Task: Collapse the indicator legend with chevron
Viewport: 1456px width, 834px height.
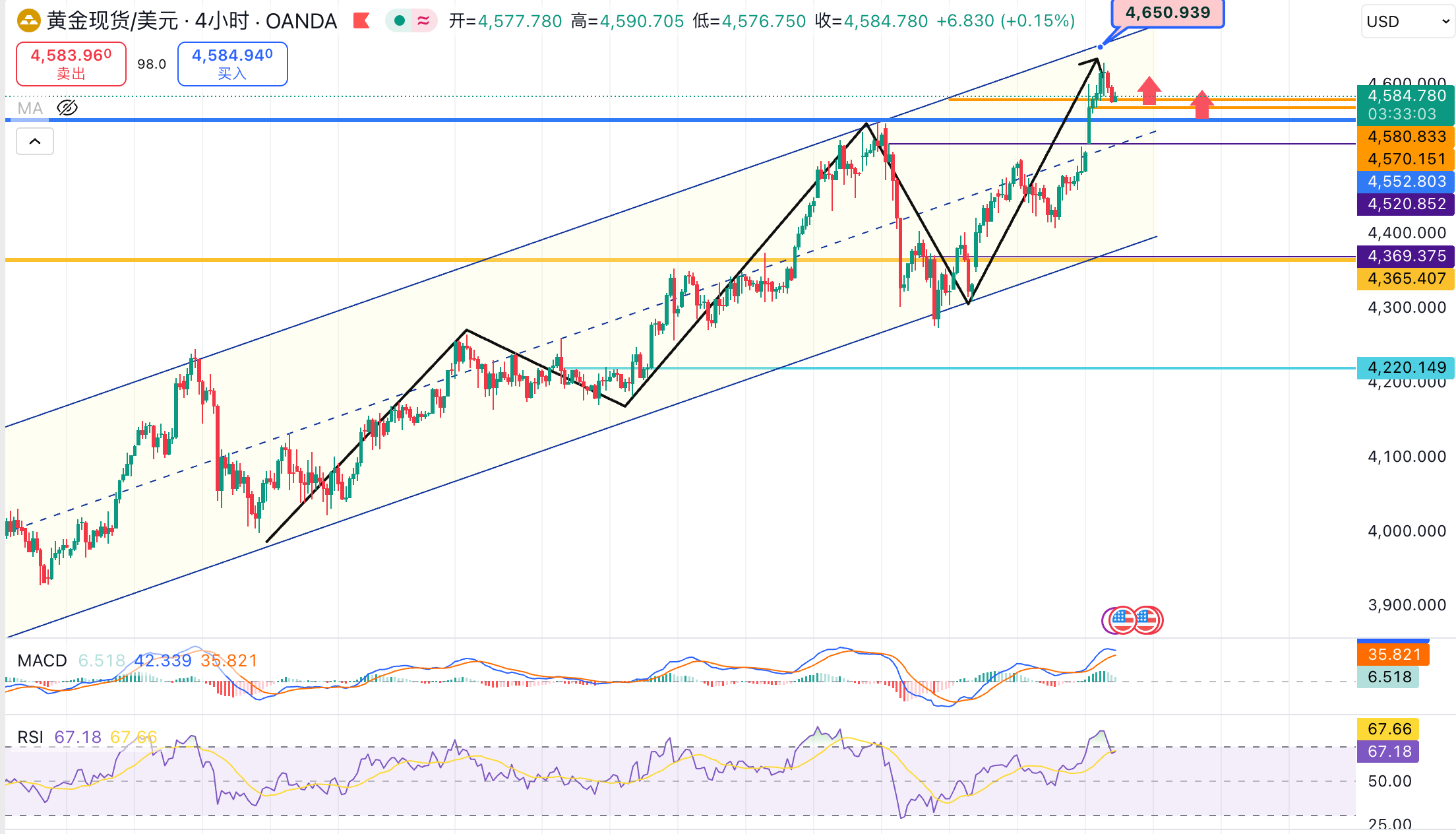Action: point(35,141)
